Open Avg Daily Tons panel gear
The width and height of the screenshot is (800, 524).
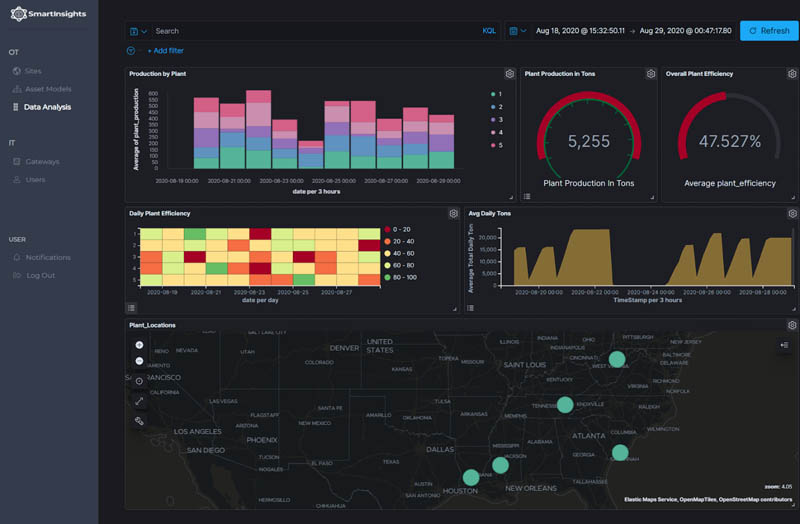(792, 214)
